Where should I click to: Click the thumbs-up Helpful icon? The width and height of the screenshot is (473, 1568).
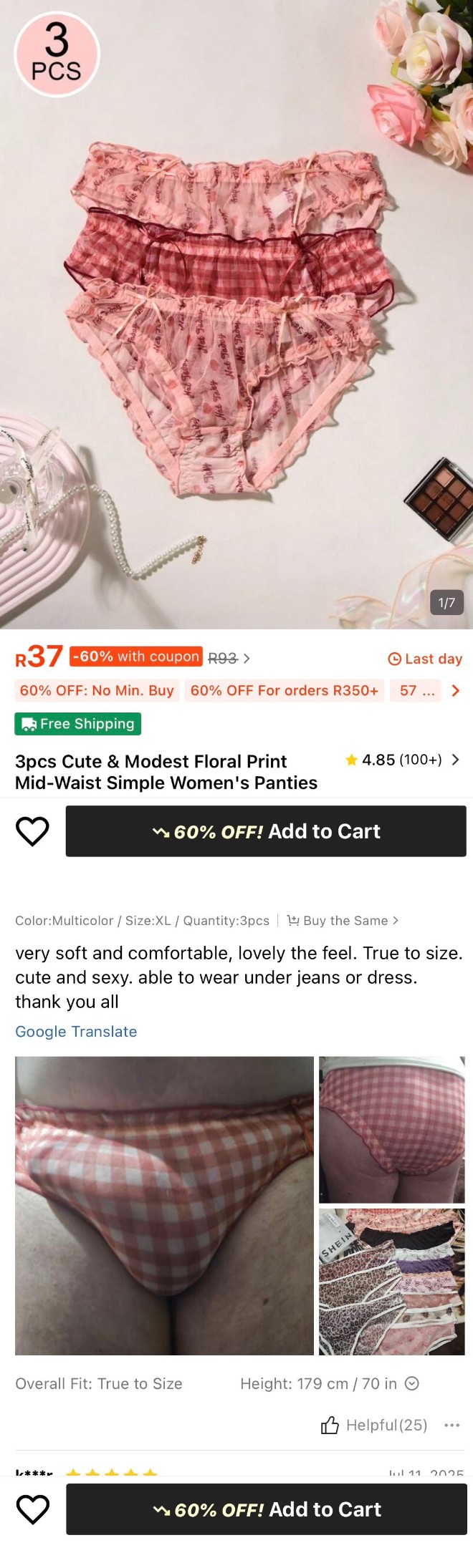tap(330, 1426)
